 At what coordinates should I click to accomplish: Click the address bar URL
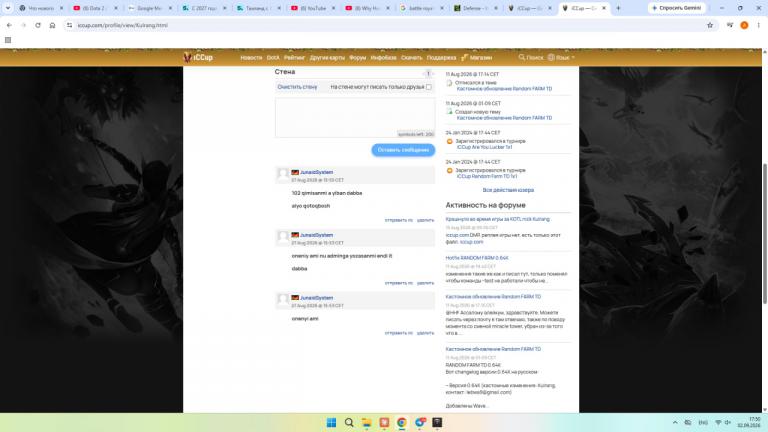point(122,25)
